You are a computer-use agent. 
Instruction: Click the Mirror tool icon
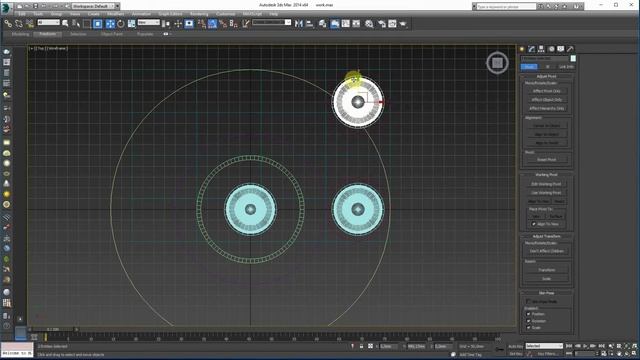point(299,24)
